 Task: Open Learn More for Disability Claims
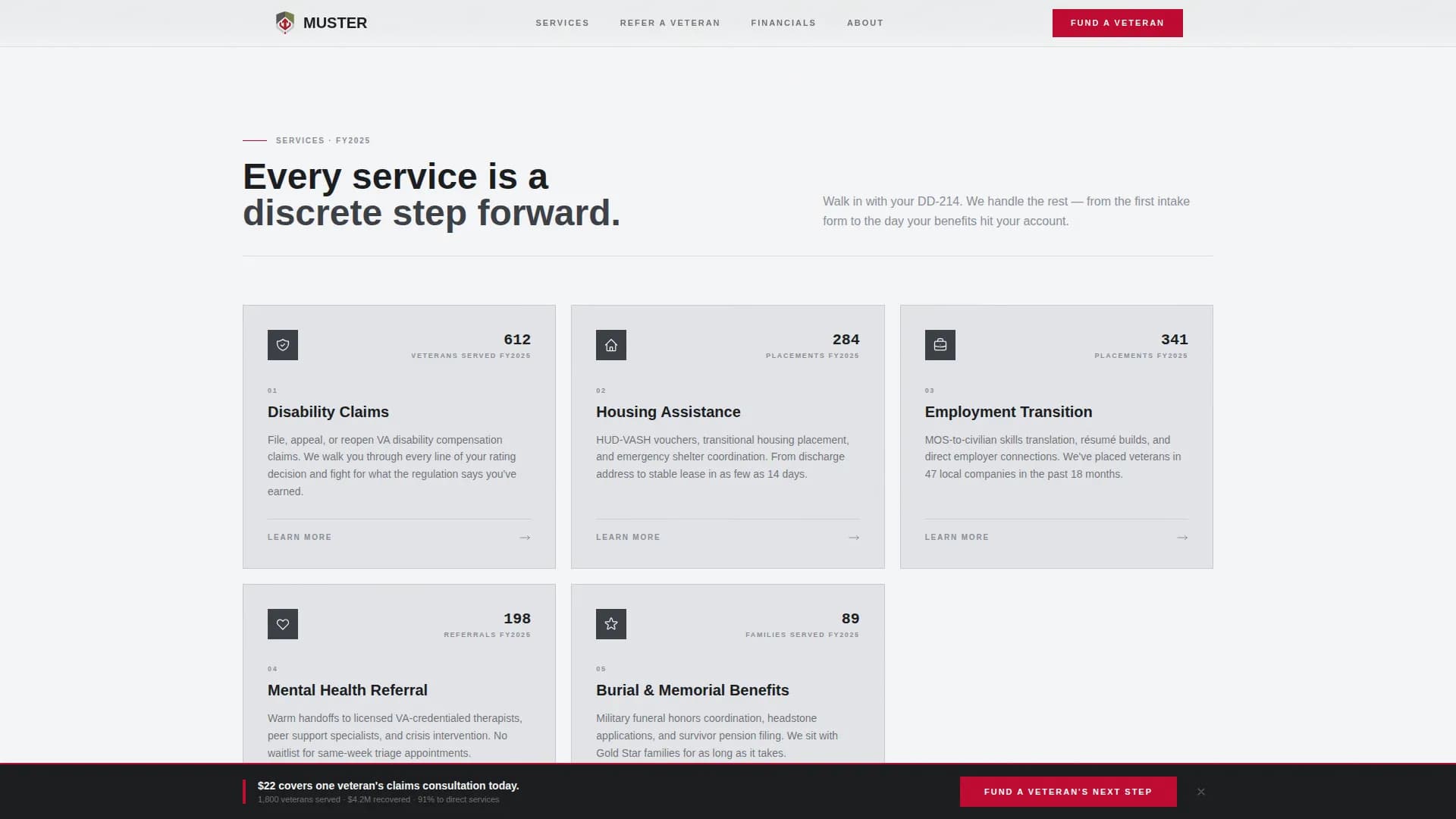click(x=300, y=537)
